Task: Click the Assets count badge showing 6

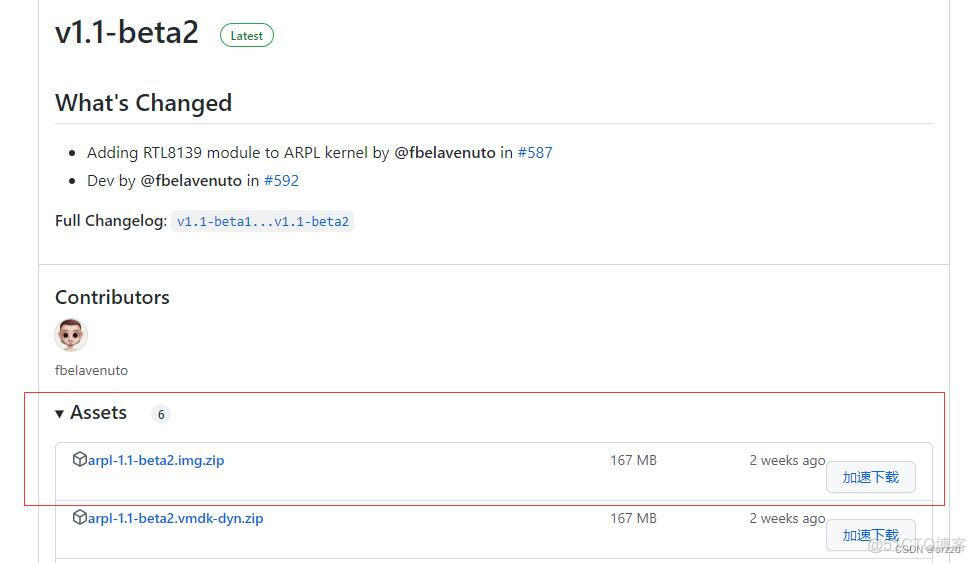Action: 161,414
